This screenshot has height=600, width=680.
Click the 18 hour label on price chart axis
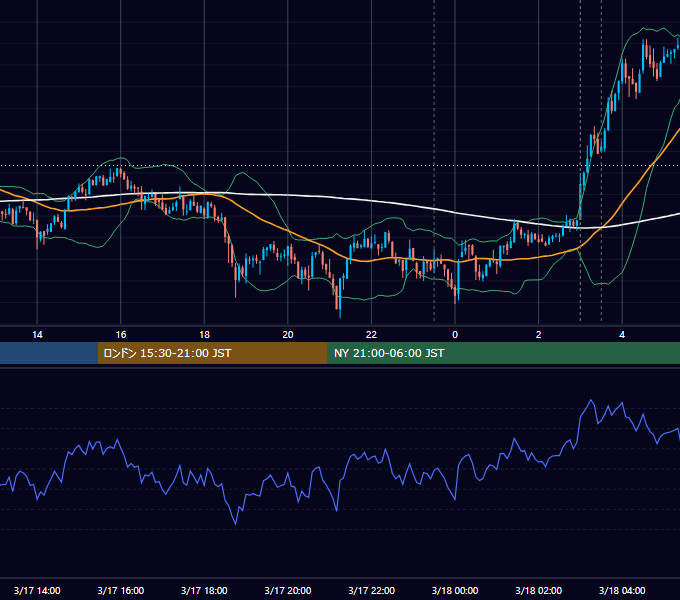coord(204,335)
